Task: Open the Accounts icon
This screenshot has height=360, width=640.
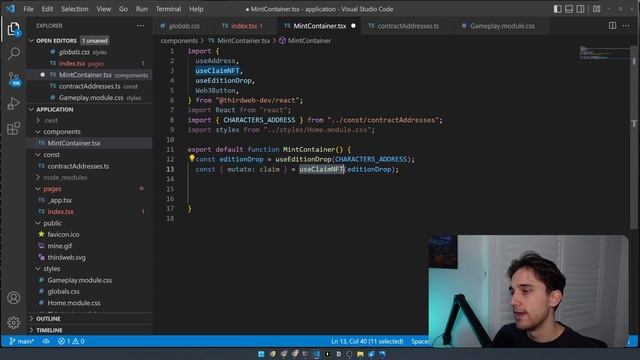Action: (x=13, y=298)
